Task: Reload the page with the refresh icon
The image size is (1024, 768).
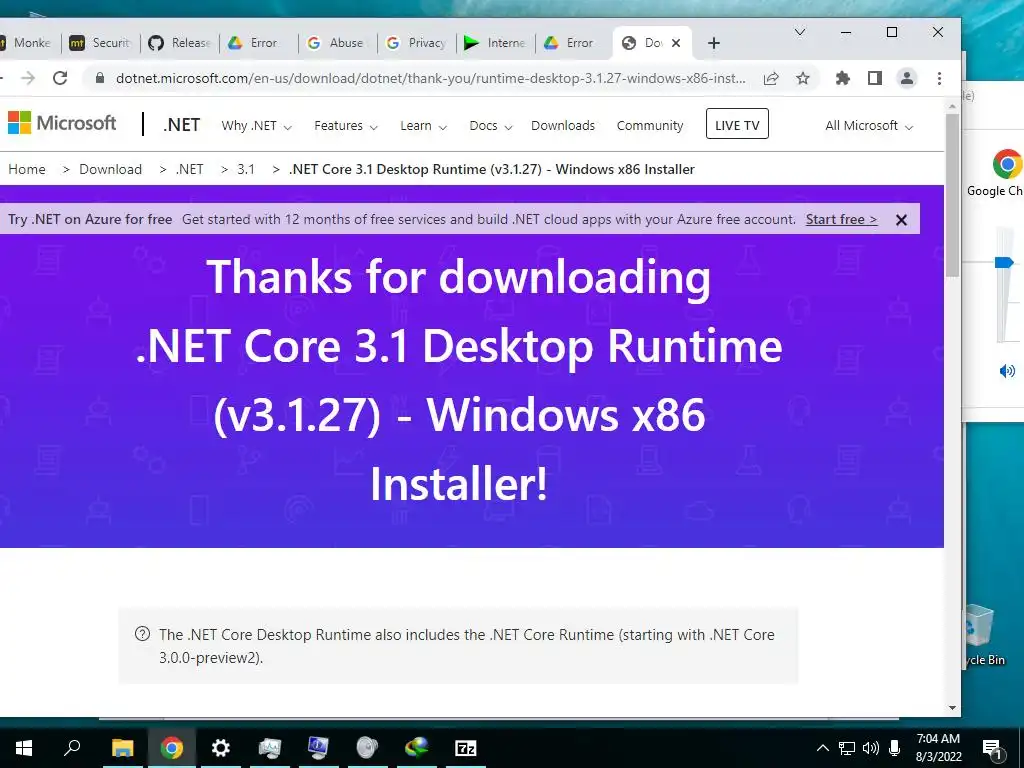Action: pyautogui.click(x=60, y=78)
